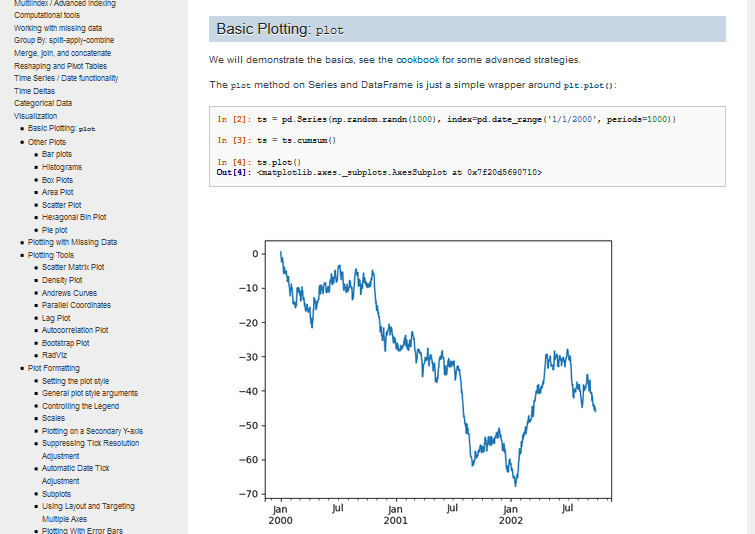Go to Histograms subsection
This screenshot has height=534, width=755.
(x=62, y=167)
